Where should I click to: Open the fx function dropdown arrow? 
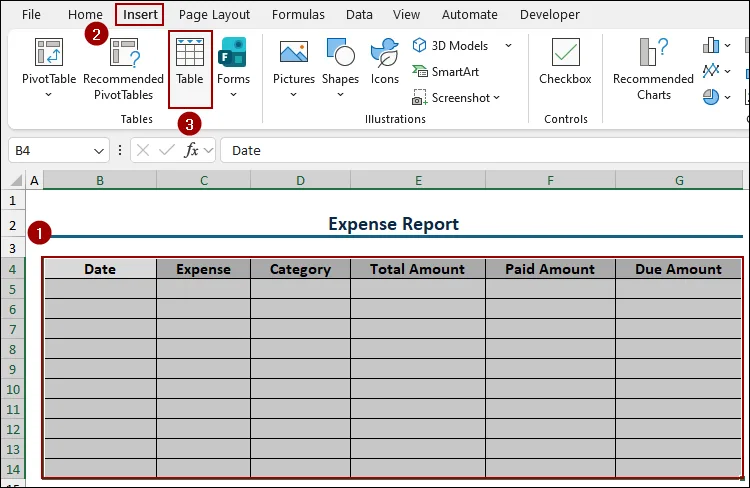pyautogui.click(x=208, y=150)
